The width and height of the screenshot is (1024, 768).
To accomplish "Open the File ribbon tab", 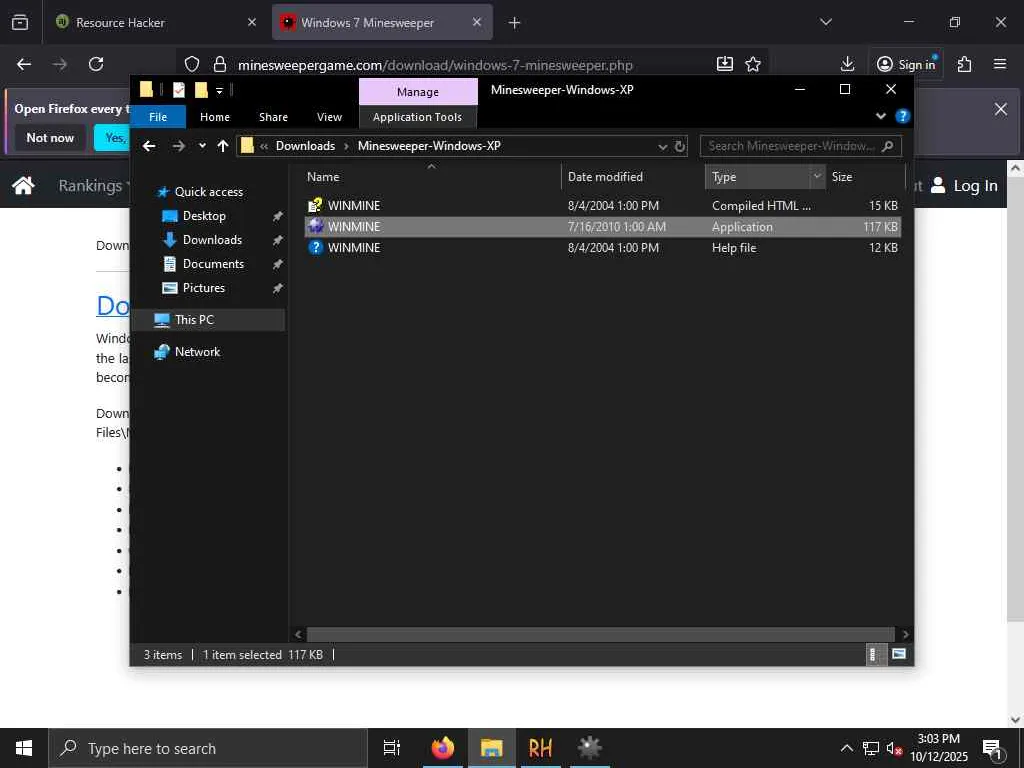I will [x=158, y=117].
